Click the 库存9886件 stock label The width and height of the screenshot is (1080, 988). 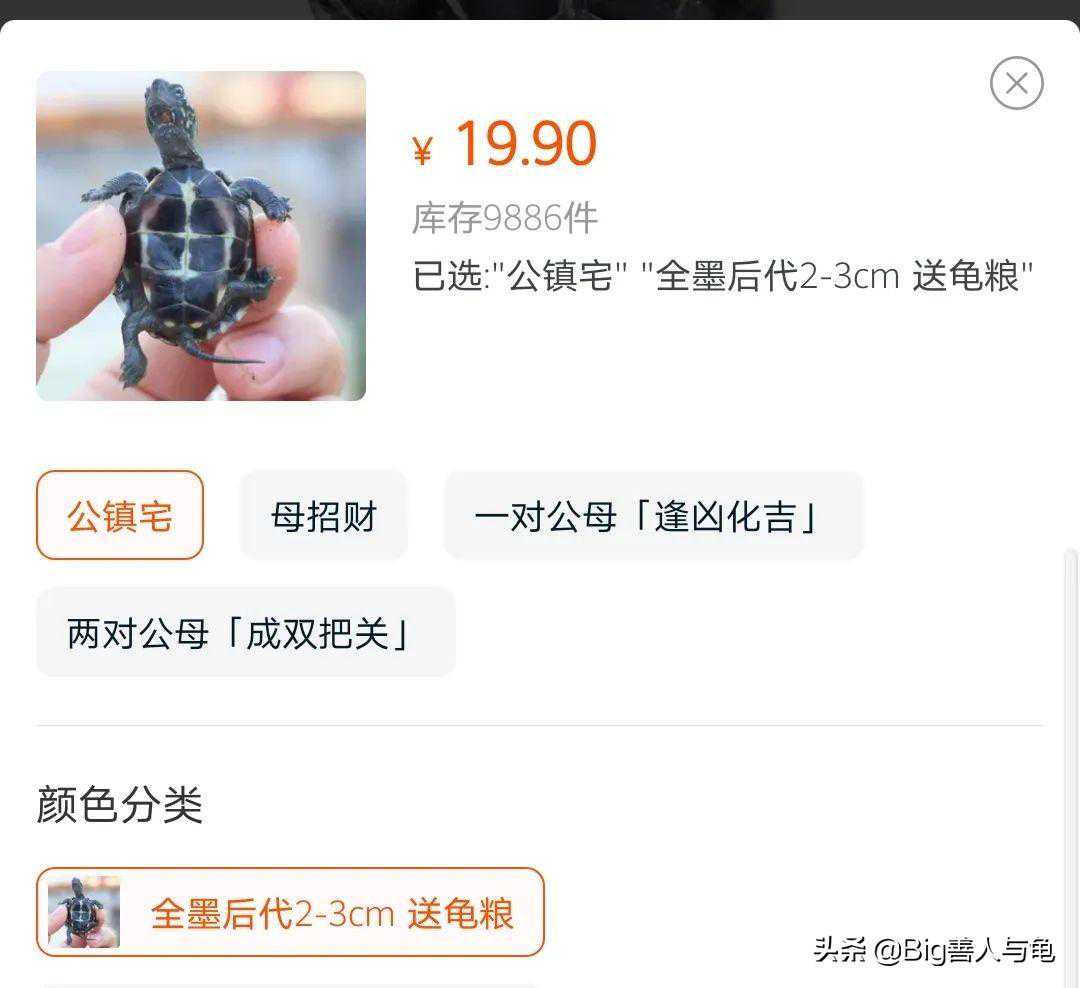(505, 218)
